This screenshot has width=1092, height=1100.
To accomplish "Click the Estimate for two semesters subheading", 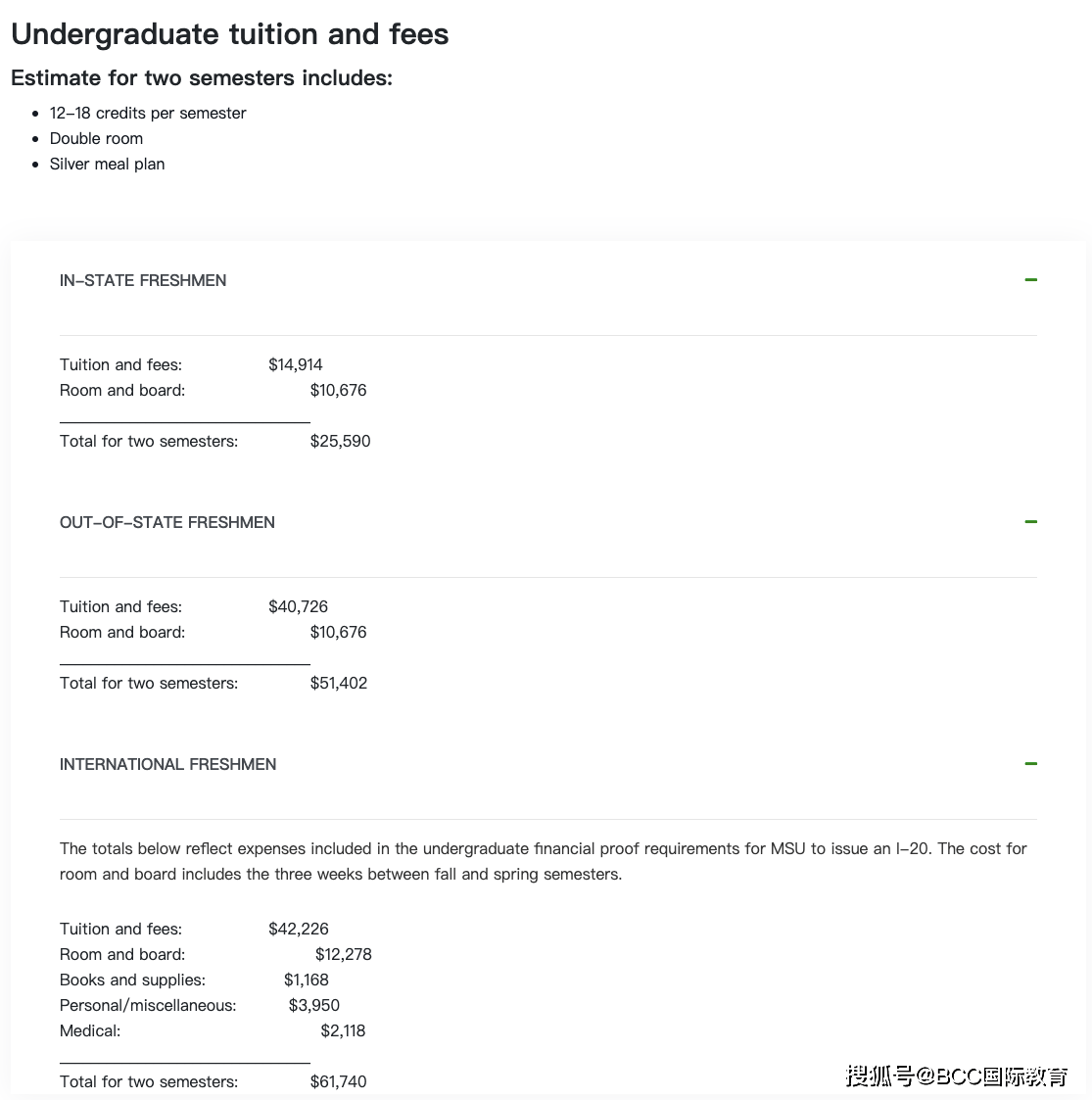I will pyautogui.click(x=202, y=77).
